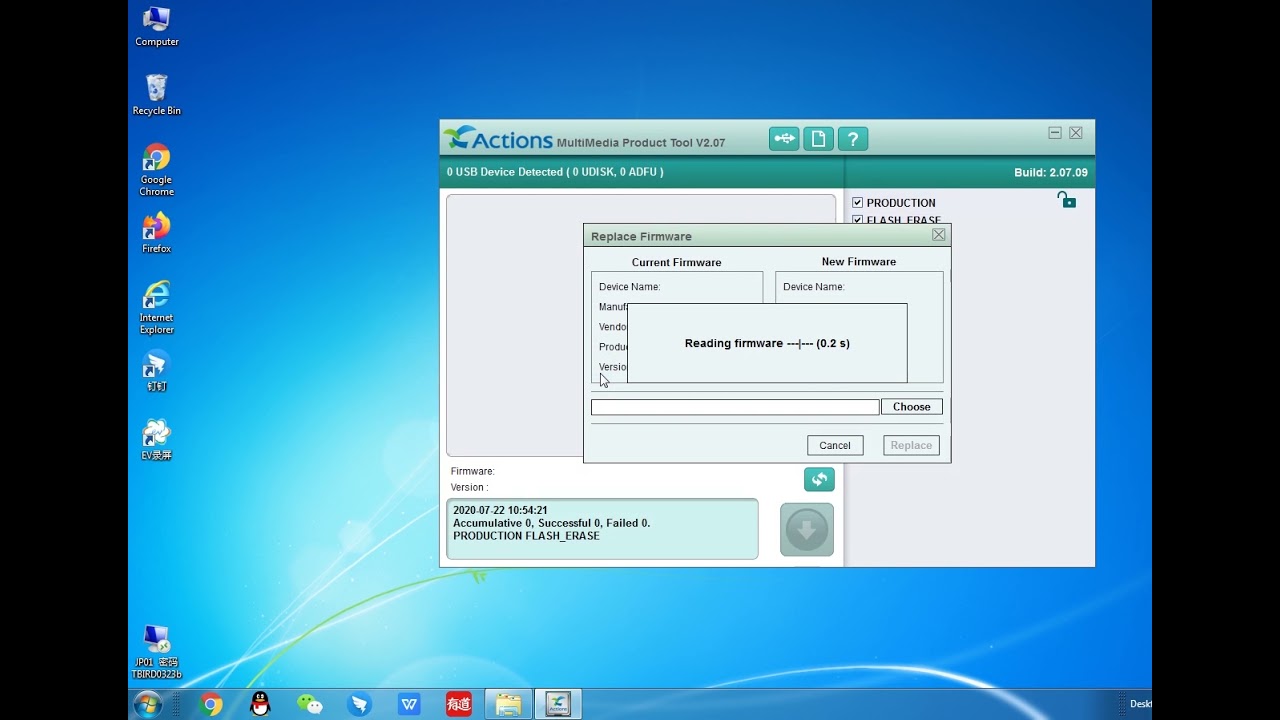Image resolution: width=1280 pixels, height=720 pixels.
Task: Open the JP01 密码 desktop shortcut
Action: [157, 652]
